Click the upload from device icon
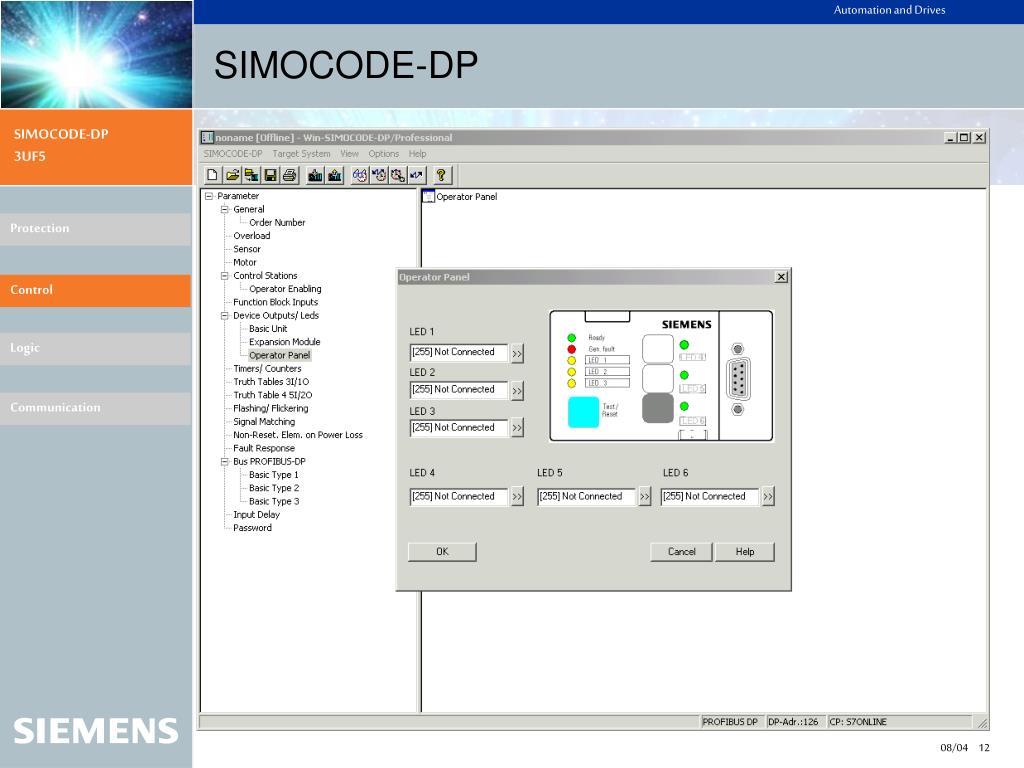This screenshot has width=1024, height=768. [x=335, y=175]
